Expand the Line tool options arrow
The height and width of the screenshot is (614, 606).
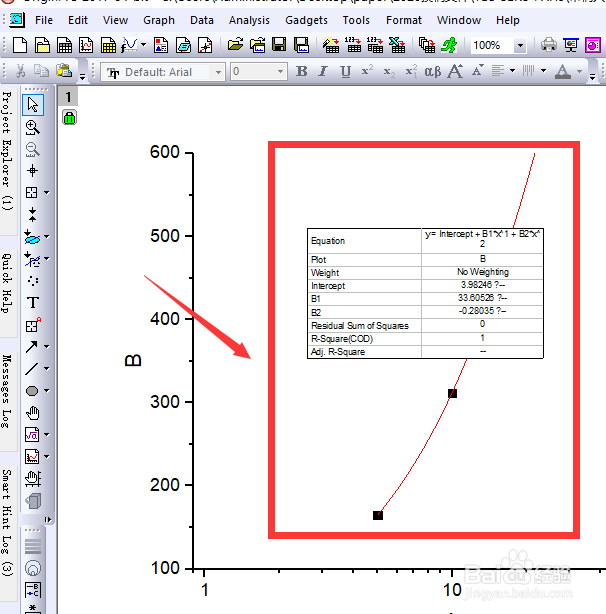pos(47,368)
